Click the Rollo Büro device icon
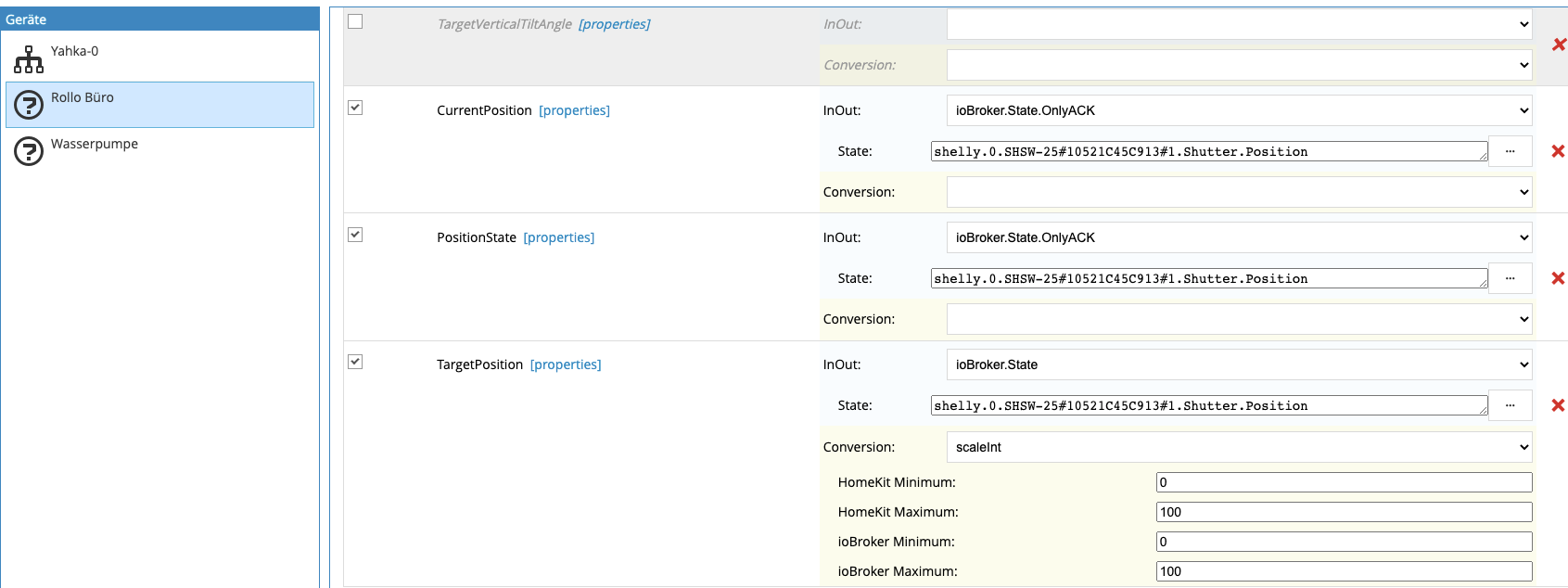1568x588 pixels. pyautogui.click(x=29, y=105)
